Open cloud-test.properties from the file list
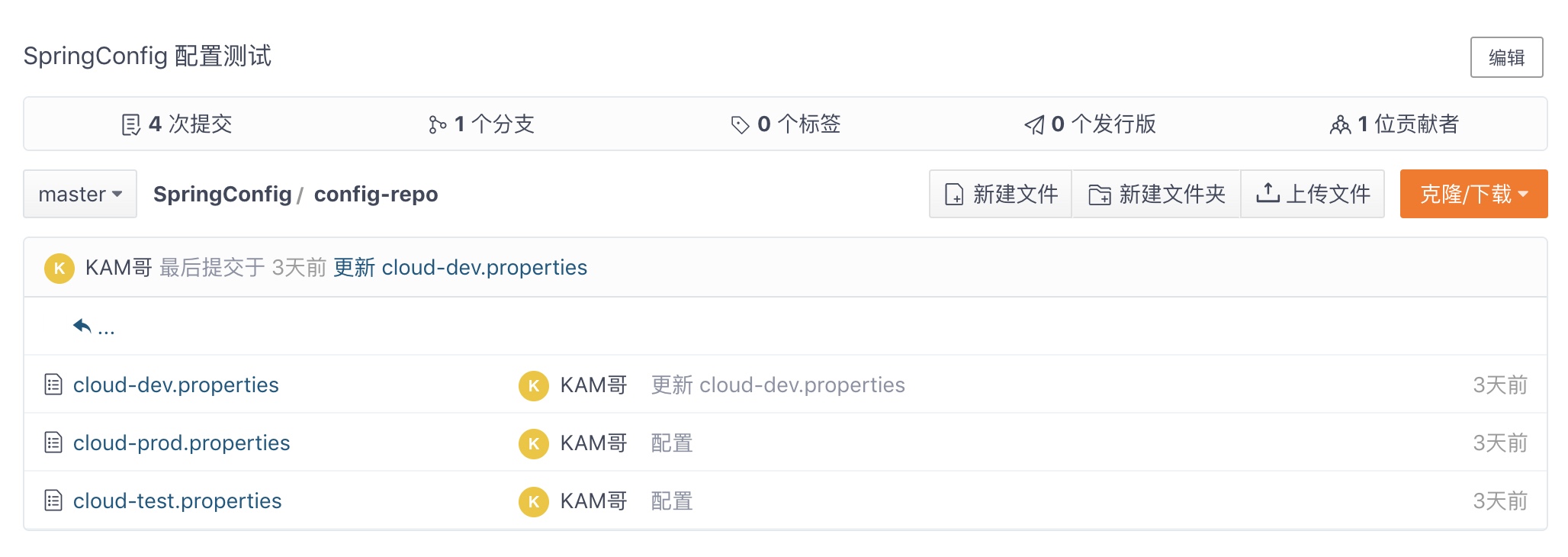 pyautogui.click(x=176, y=501)
